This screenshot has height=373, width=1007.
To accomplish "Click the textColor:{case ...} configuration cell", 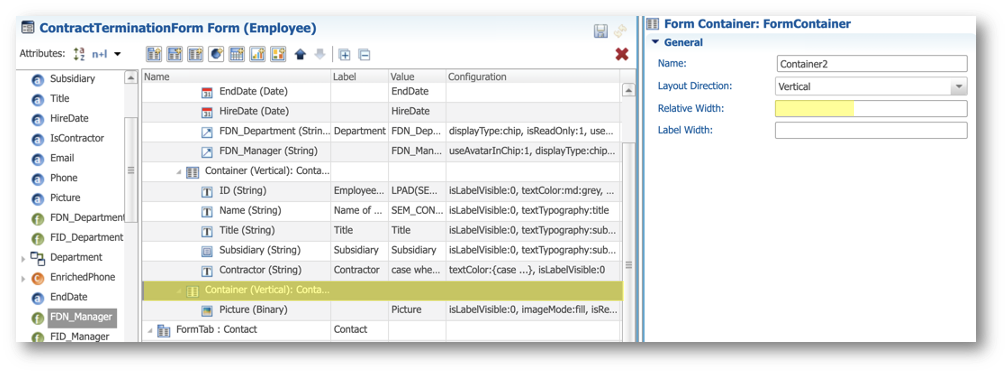I will coord(532,270).
